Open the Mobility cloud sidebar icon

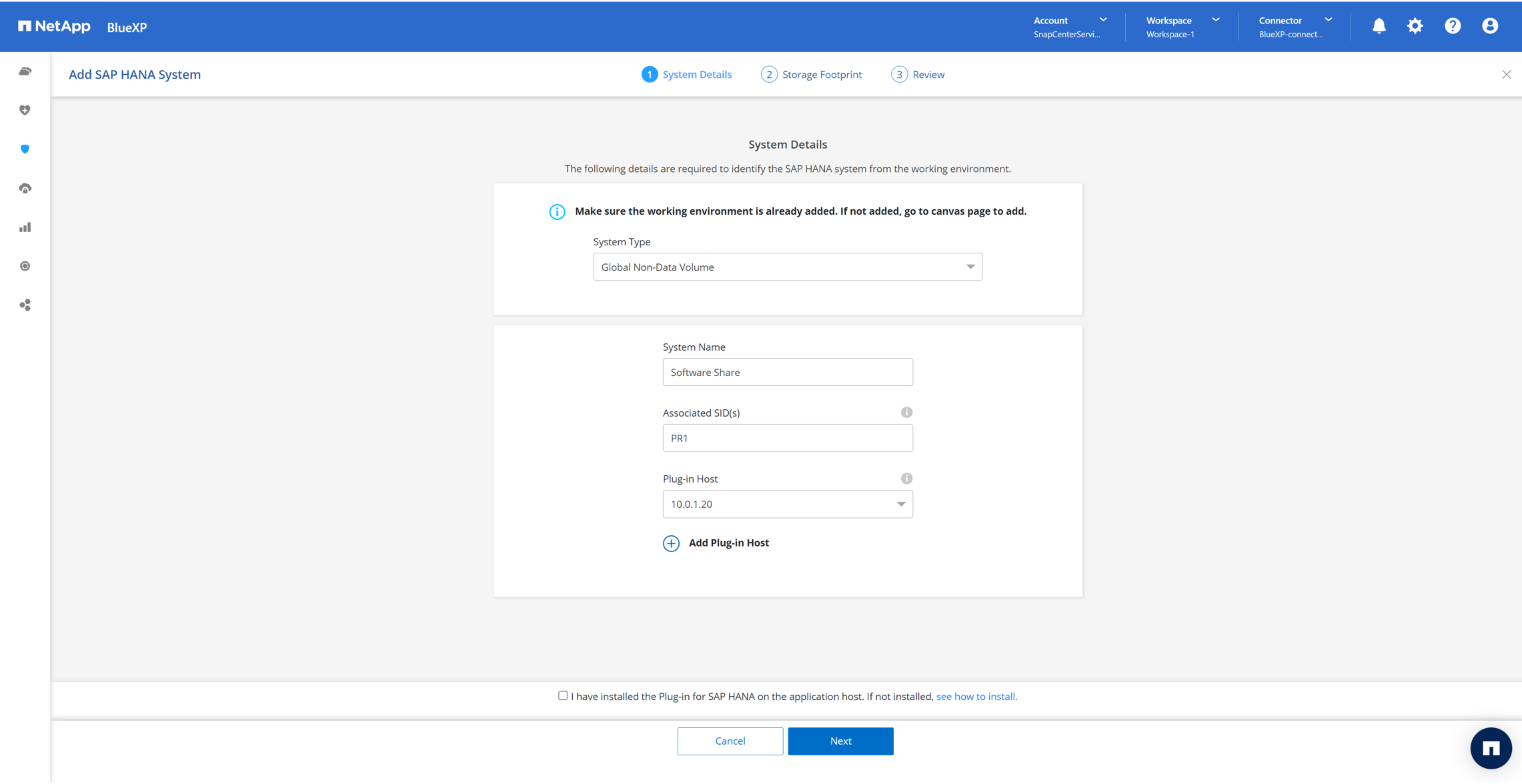point(25,189)
